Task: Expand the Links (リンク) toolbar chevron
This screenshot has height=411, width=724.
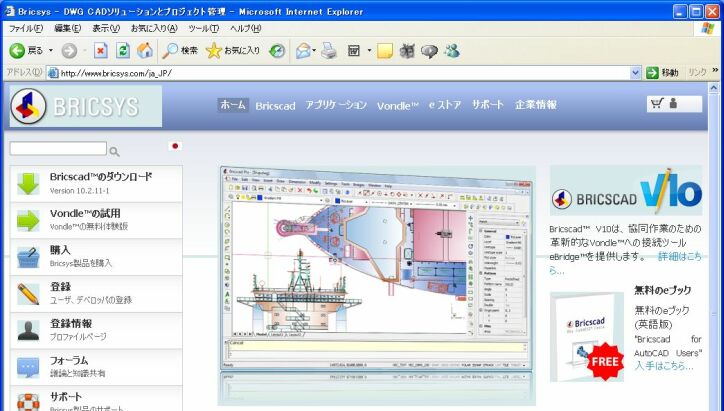Action: coord(716,71)
